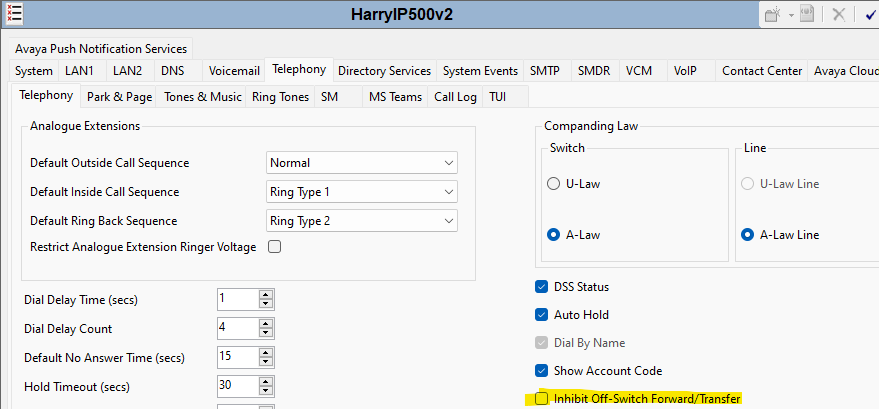Open the Default Inside Call Sequence dropdown

coord(362,192)
